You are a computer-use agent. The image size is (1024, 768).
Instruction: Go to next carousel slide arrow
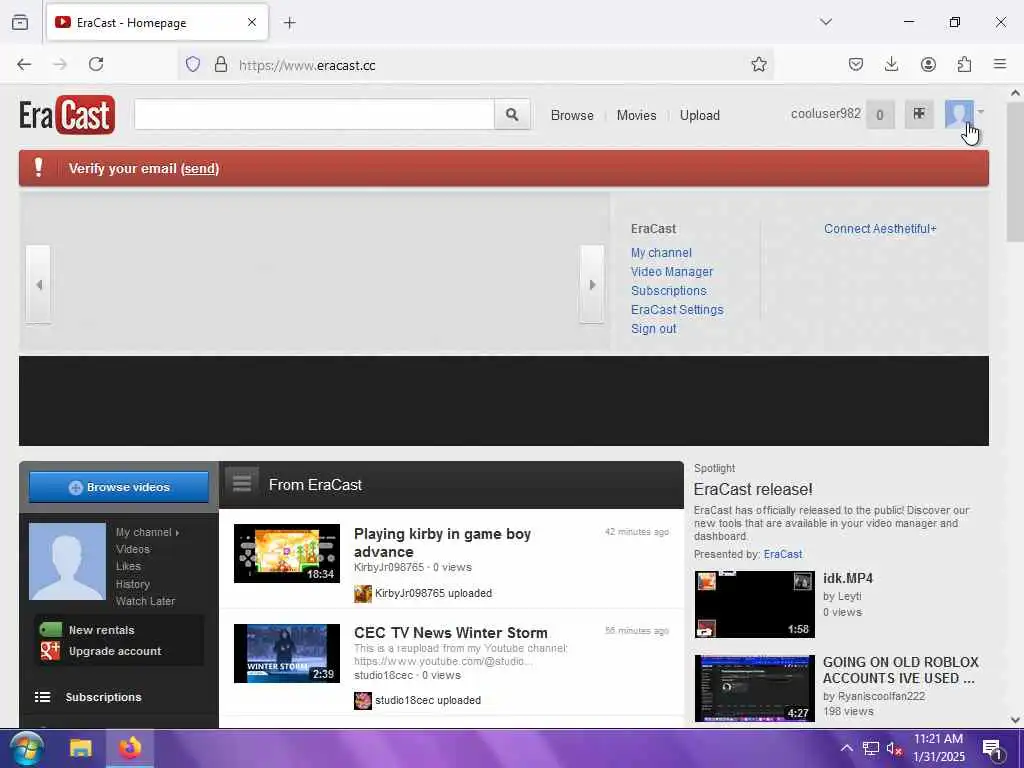(592, 285)
